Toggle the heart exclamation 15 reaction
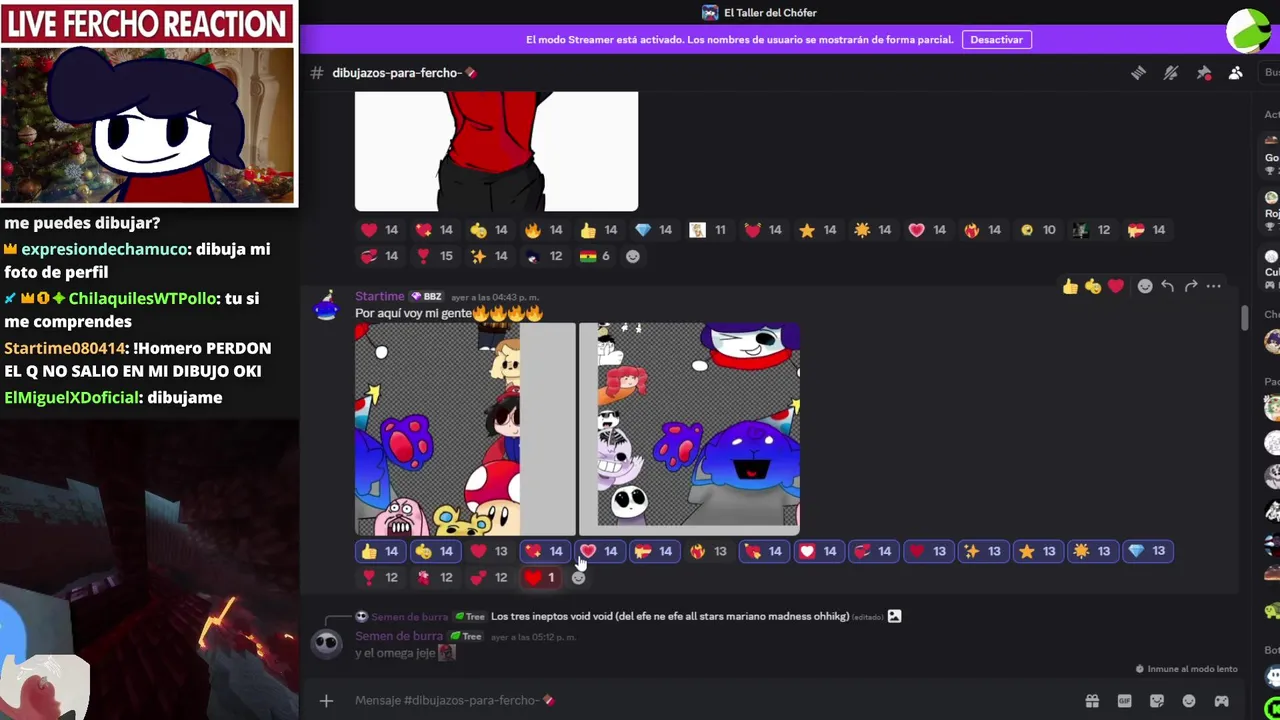 pyautogui.click(x=434, y=256)
